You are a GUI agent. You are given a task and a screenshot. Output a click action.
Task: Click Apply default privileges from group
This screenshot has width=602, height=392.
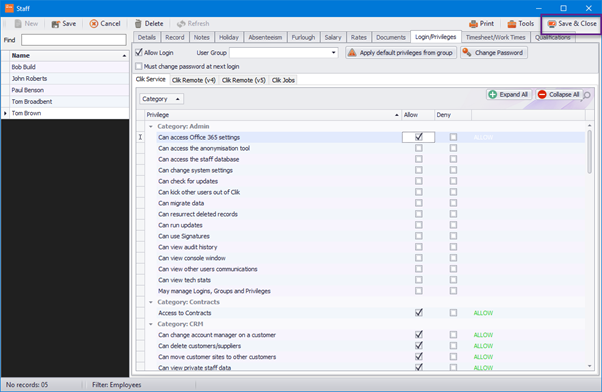[x=400, y=53]
